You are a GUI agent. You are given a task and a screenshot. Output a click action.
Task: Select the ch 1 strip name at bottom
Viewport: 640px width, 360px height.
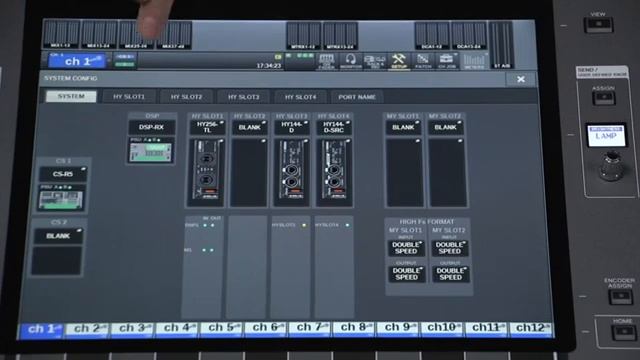coord(42,330)
